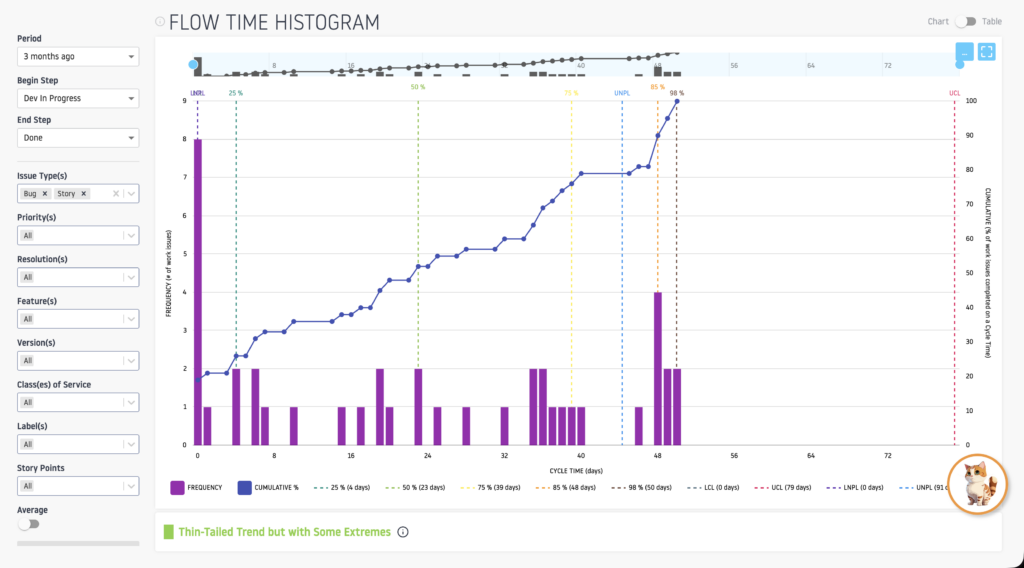
Task: Click the fullscreen expand chart icon
Action: pyautogui.click(x=986, y=52)
